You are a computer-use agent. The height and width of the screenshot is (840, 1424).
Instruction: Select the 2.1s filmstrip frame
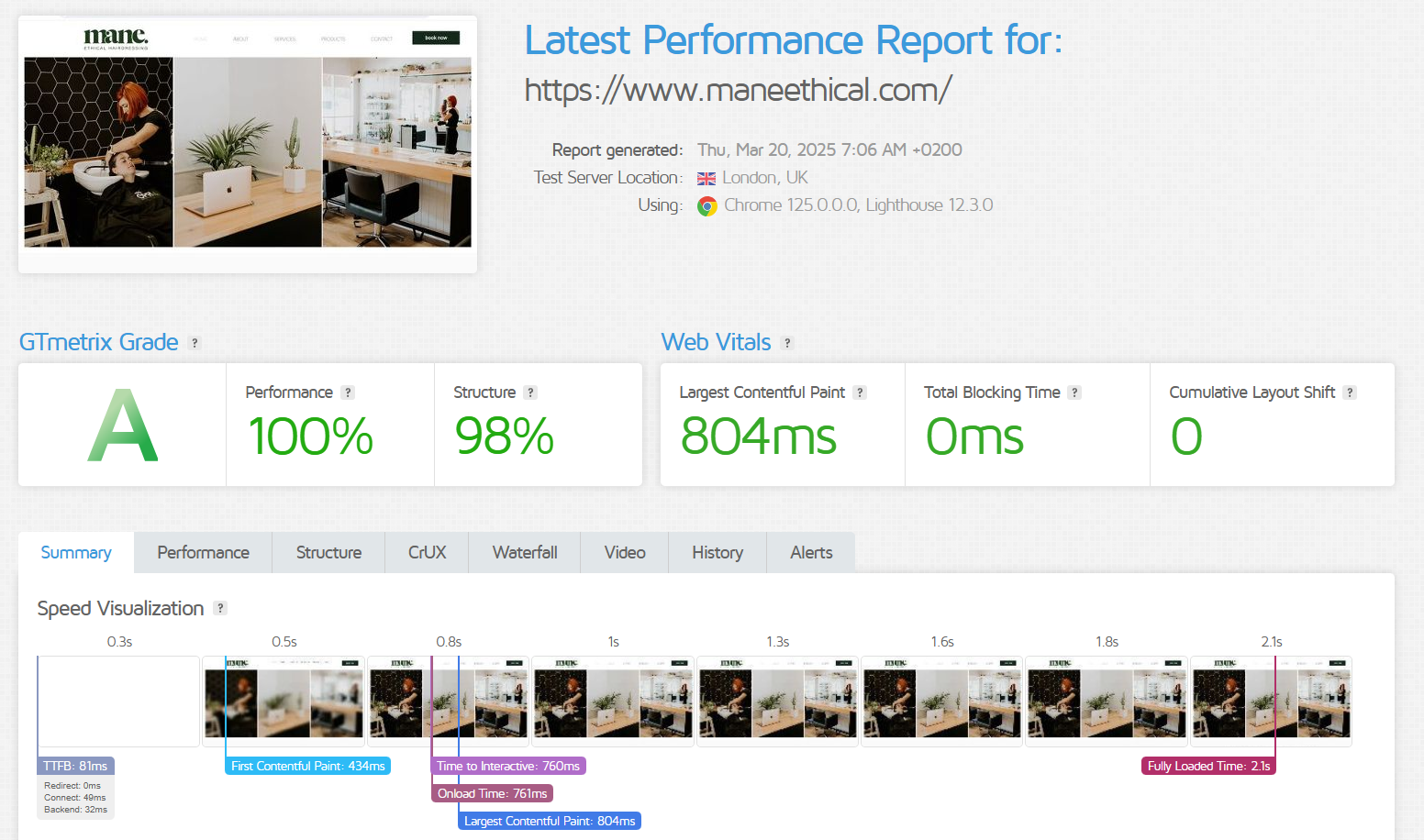pyautogui.click(x=1271, y=702)
